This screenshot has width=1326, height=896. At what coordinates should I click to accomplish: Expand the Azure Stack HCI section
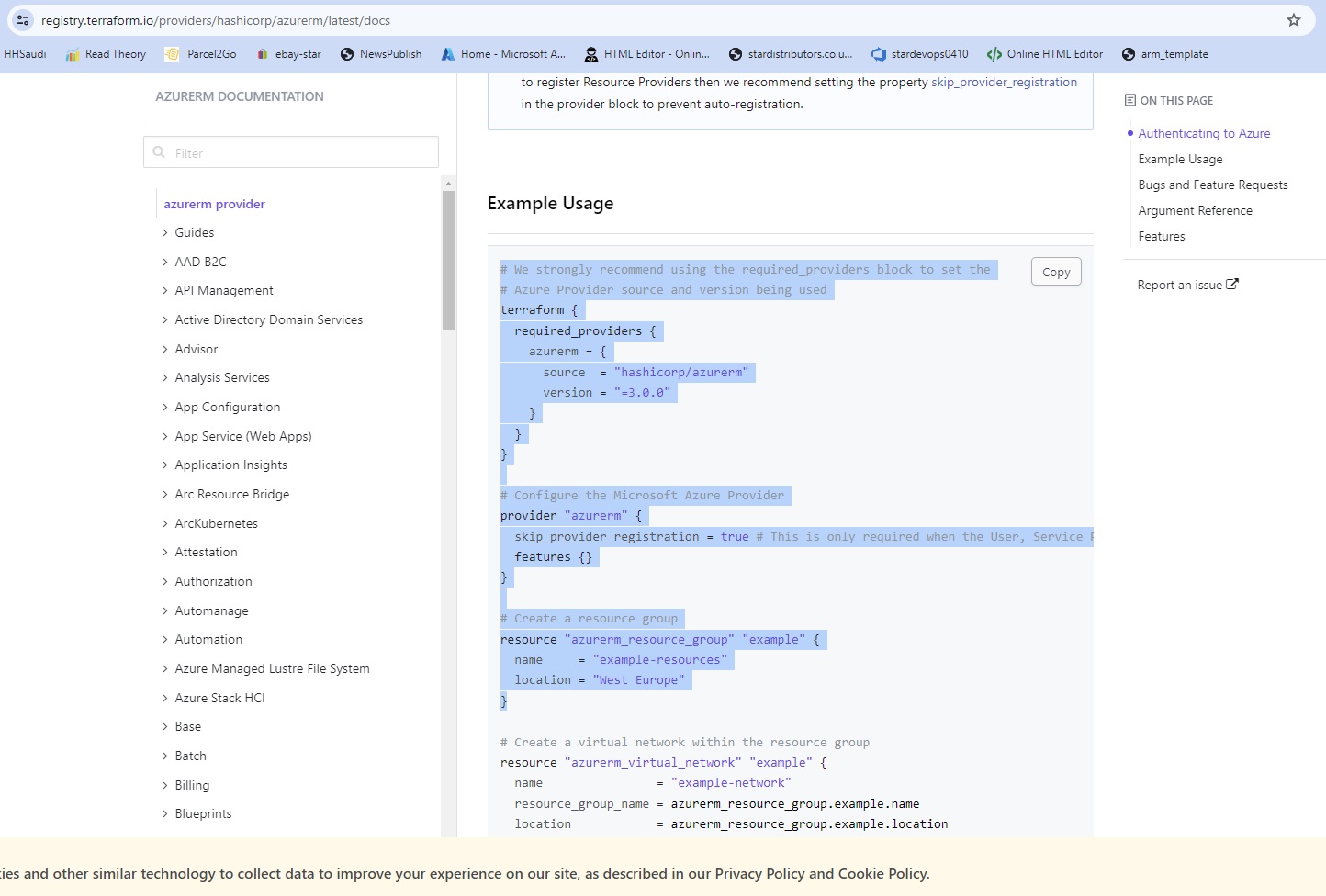tap(165, 698)
